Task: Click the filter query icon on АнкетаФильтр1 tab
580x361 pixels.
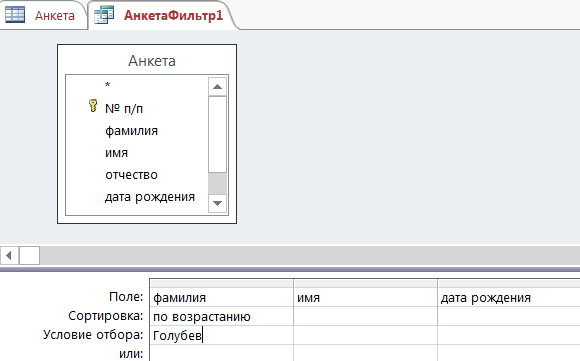Action: click(x=104, y=15)
